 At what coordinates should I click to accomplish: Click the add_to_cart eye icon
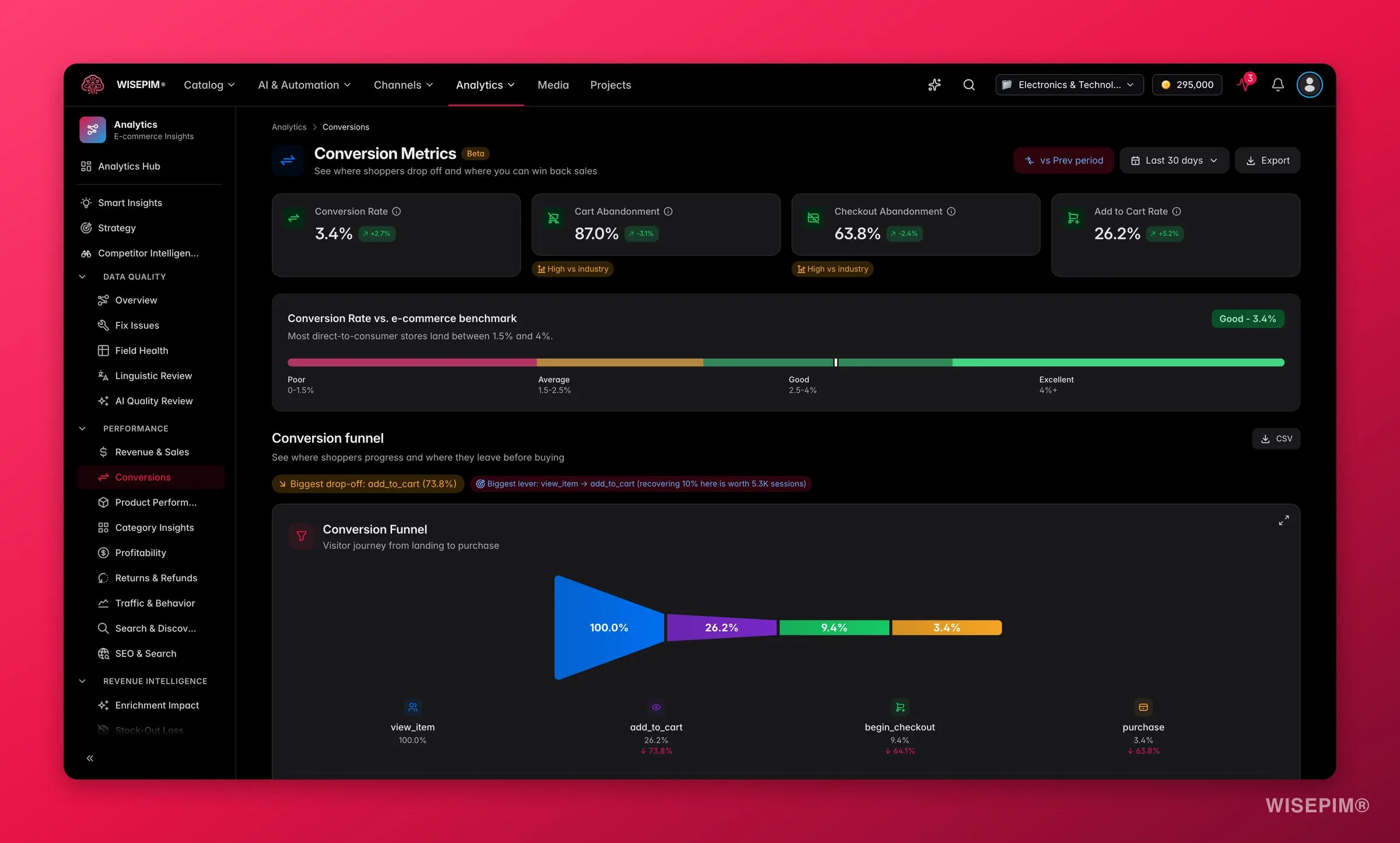point(656,707)
